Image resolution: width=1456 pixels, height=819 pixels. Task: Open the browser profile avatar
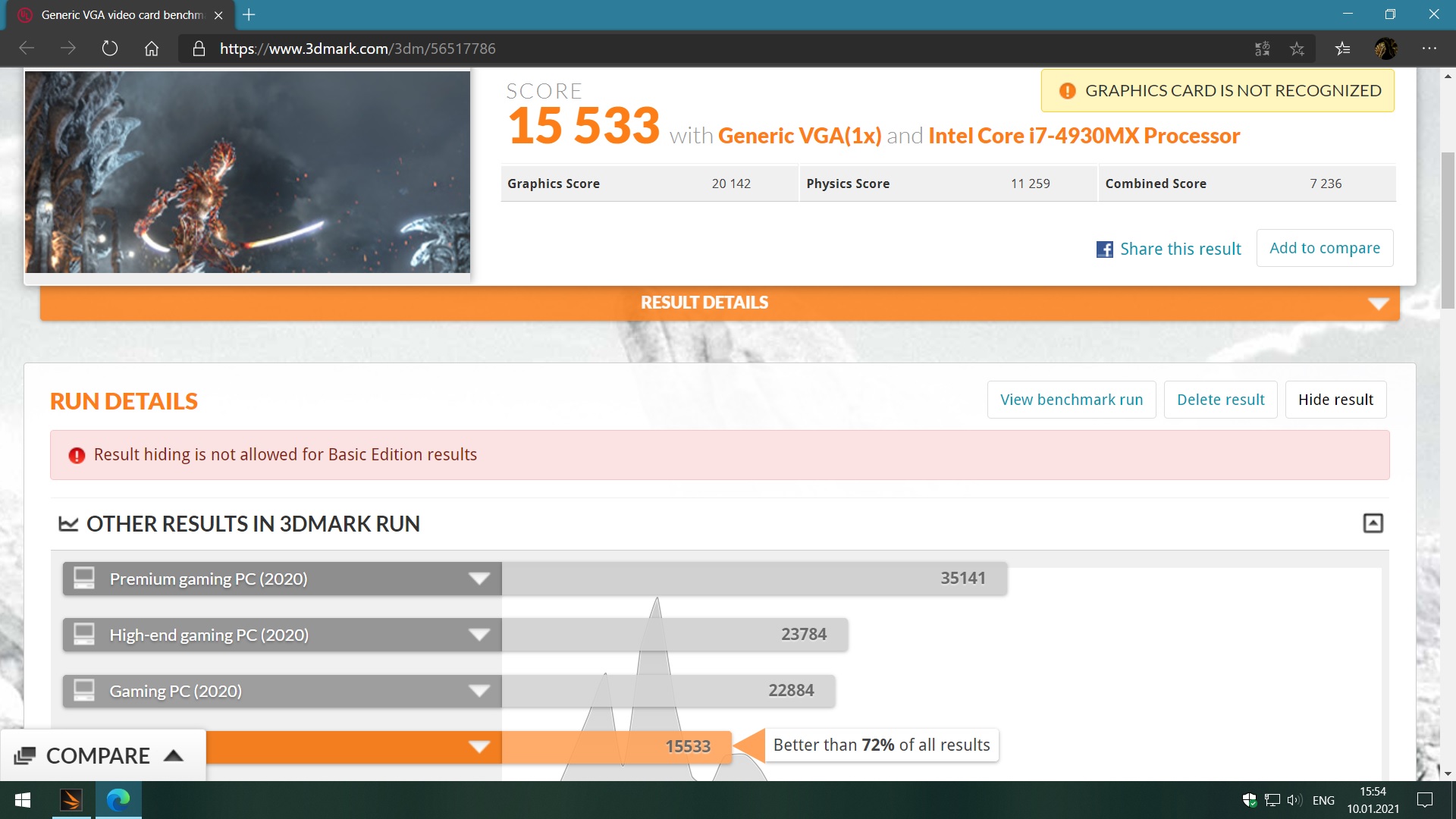point(1385,49)
